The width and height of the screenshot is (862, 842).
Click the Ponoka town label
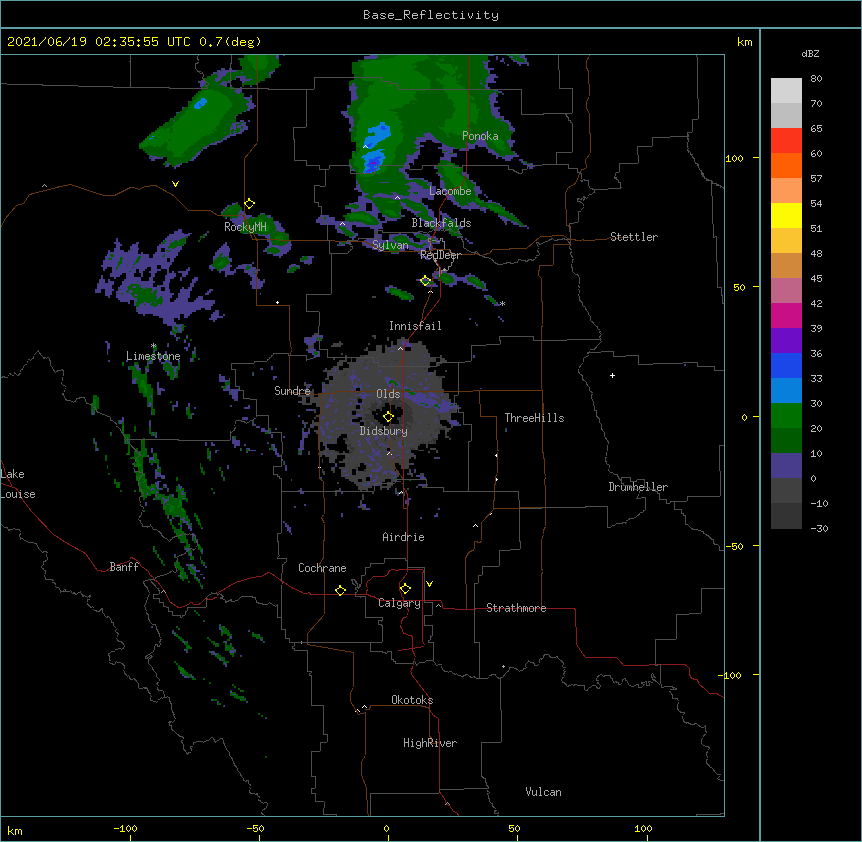[x=480, y=136]
